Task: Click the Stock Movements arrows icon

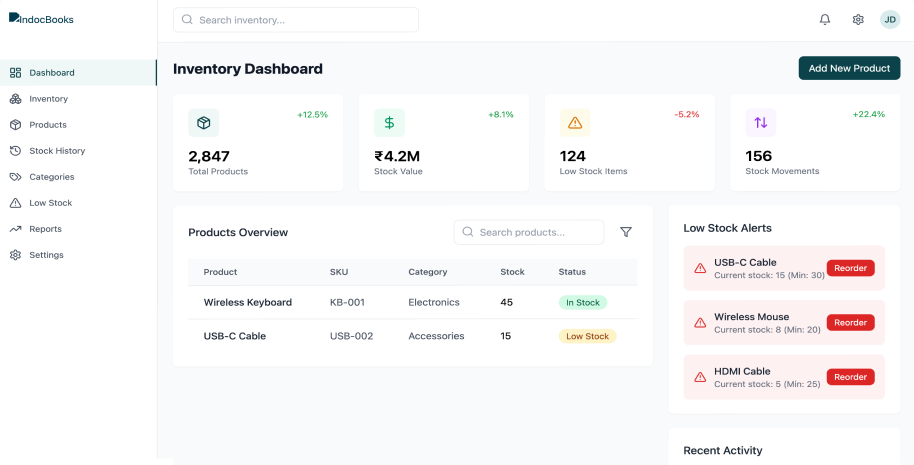Action: coord(761,123)
